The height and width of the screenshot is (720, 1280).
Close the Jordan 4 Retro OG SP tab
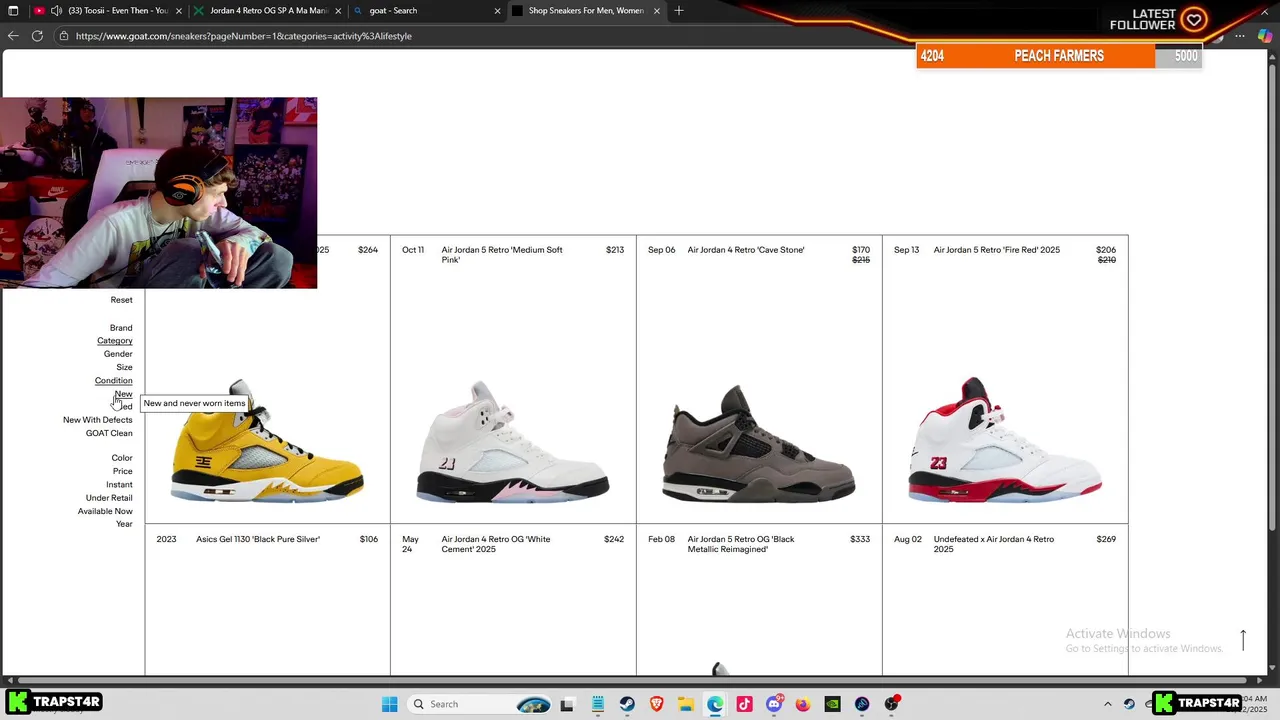tap(338, 11)
